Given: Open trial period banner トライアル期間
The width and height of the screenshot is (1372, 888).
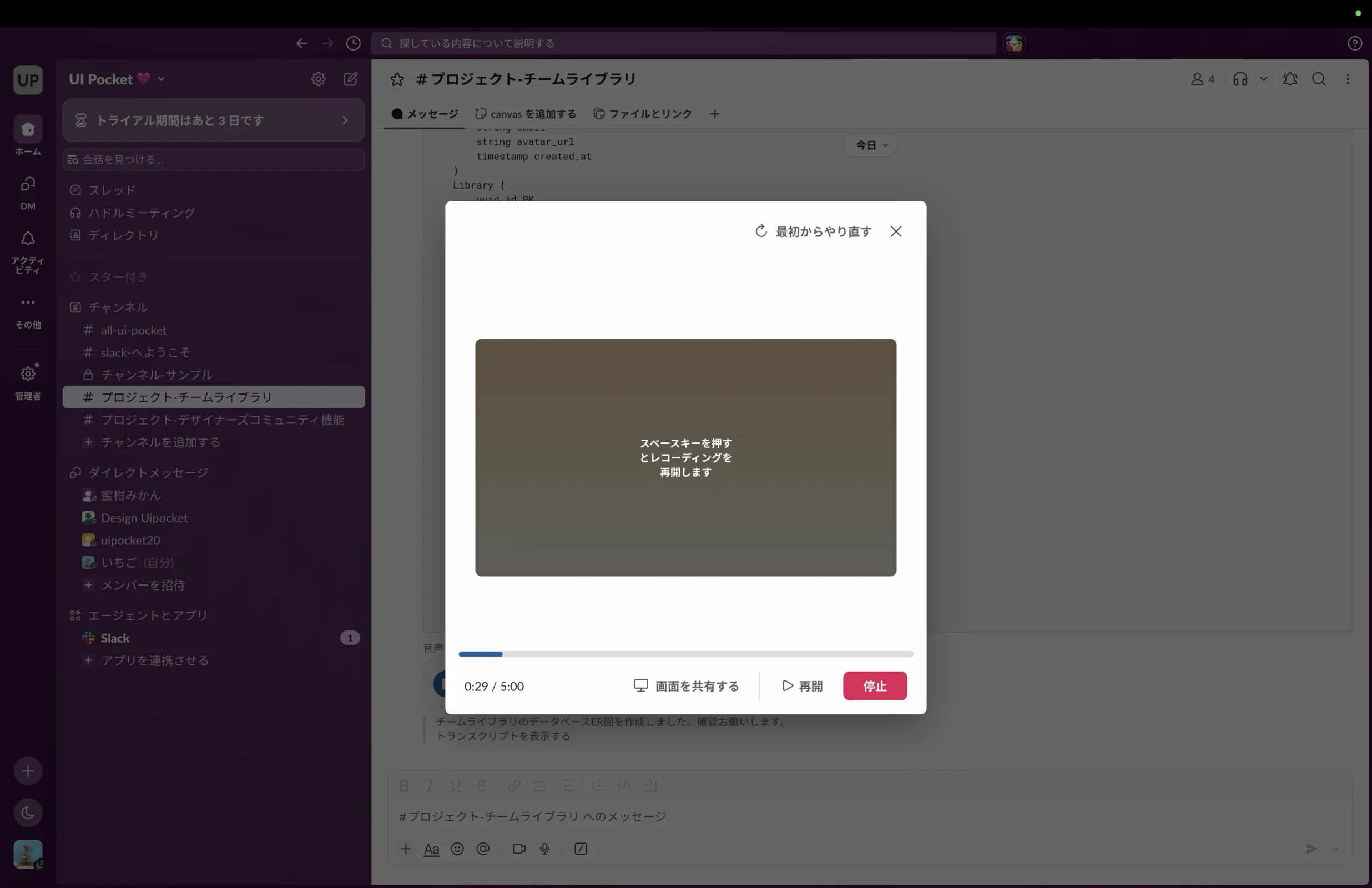Looking at the screenshot, I should (x=213, y=120).
